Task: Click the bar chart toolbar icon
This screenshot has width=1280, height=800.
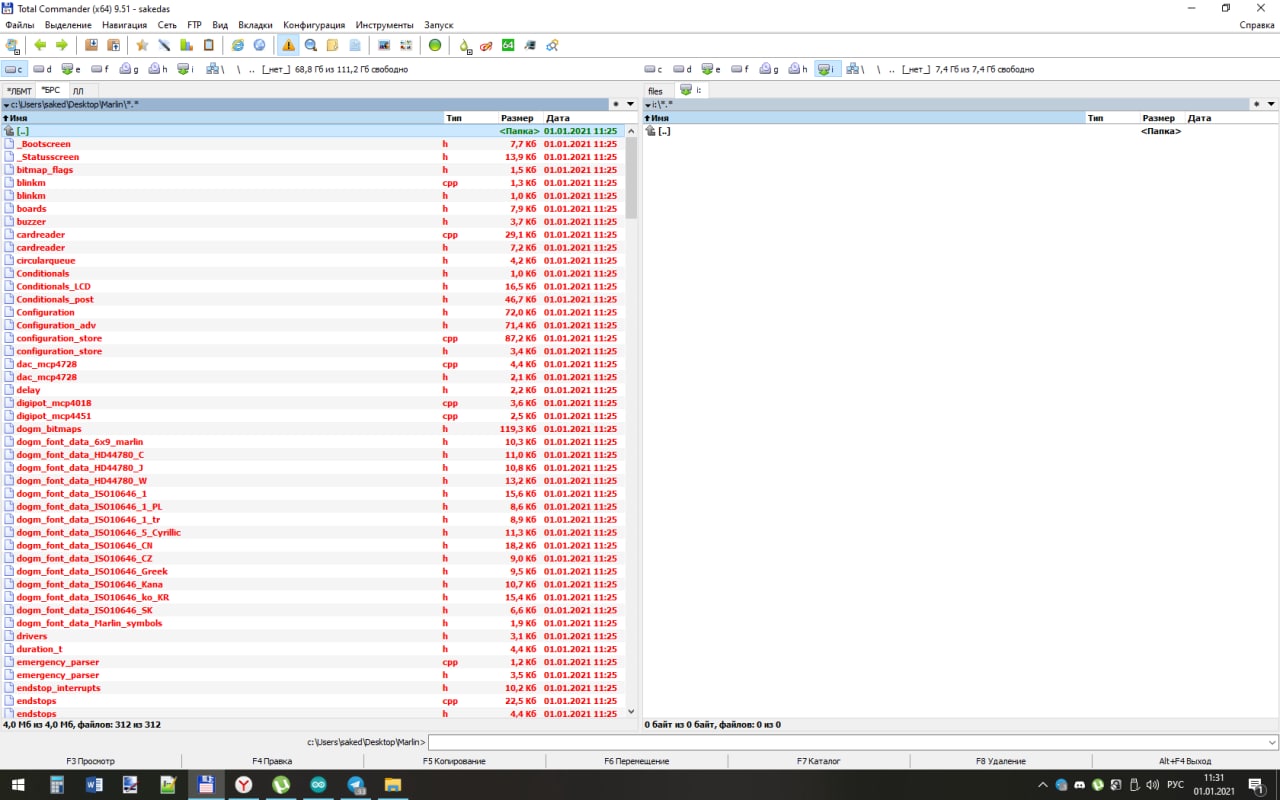Action: click(x=186, y=45)
